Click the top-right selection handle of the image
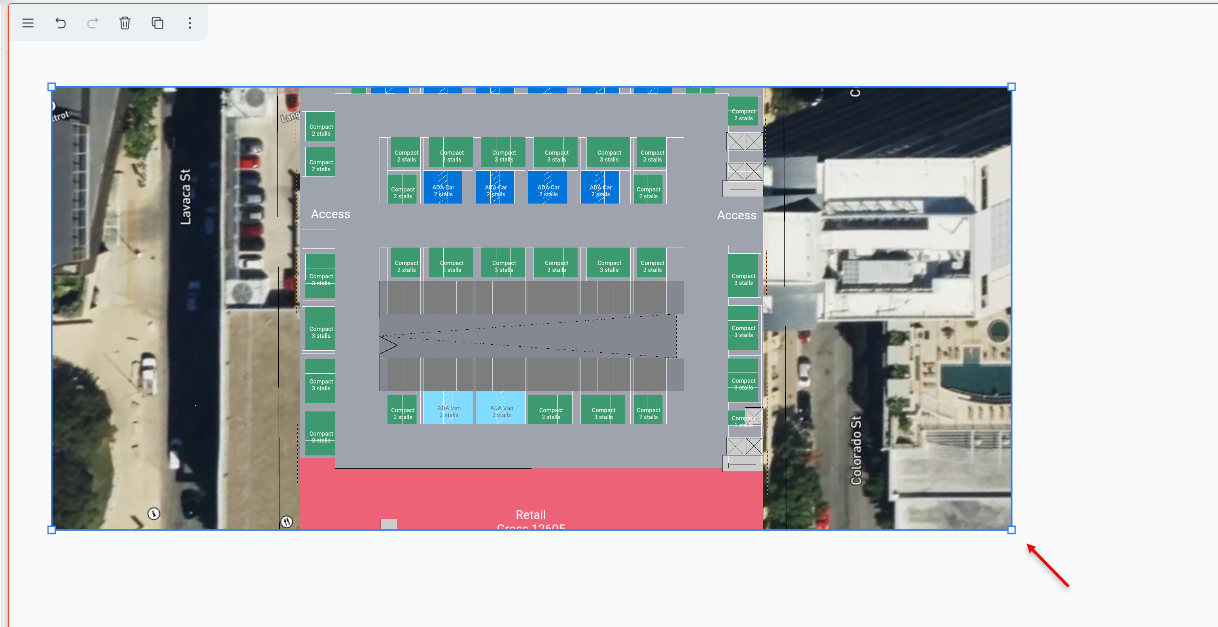 [x=1011, y=87]
